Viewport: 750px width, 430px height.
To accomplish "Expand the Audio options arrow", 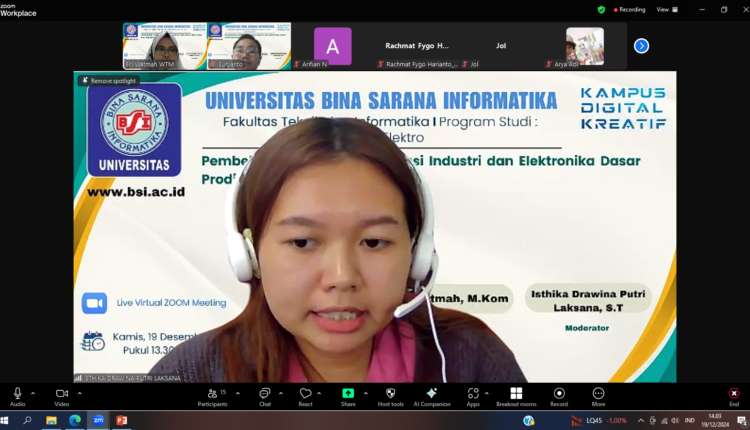I will pyautogui.click(x=33, y=393).
